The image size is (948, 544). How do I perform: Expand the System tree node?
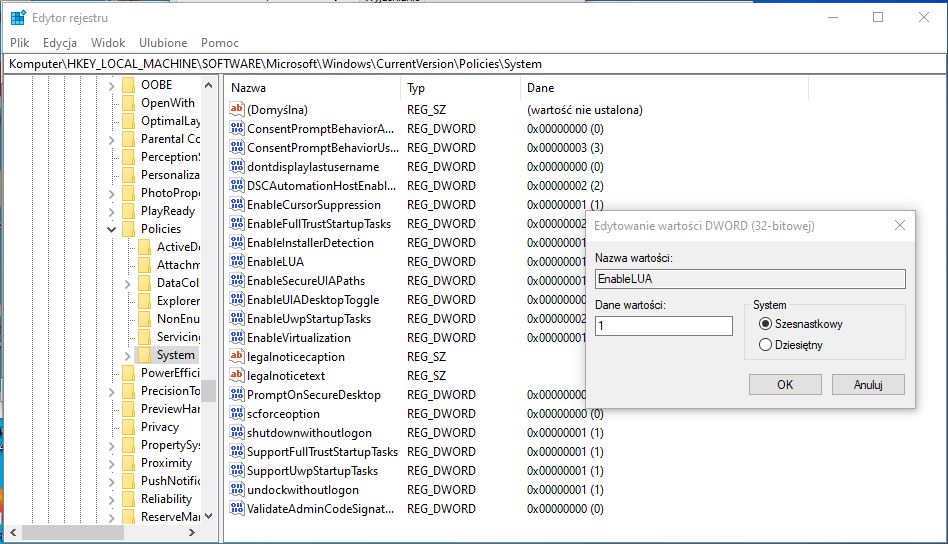coord(128,355)
